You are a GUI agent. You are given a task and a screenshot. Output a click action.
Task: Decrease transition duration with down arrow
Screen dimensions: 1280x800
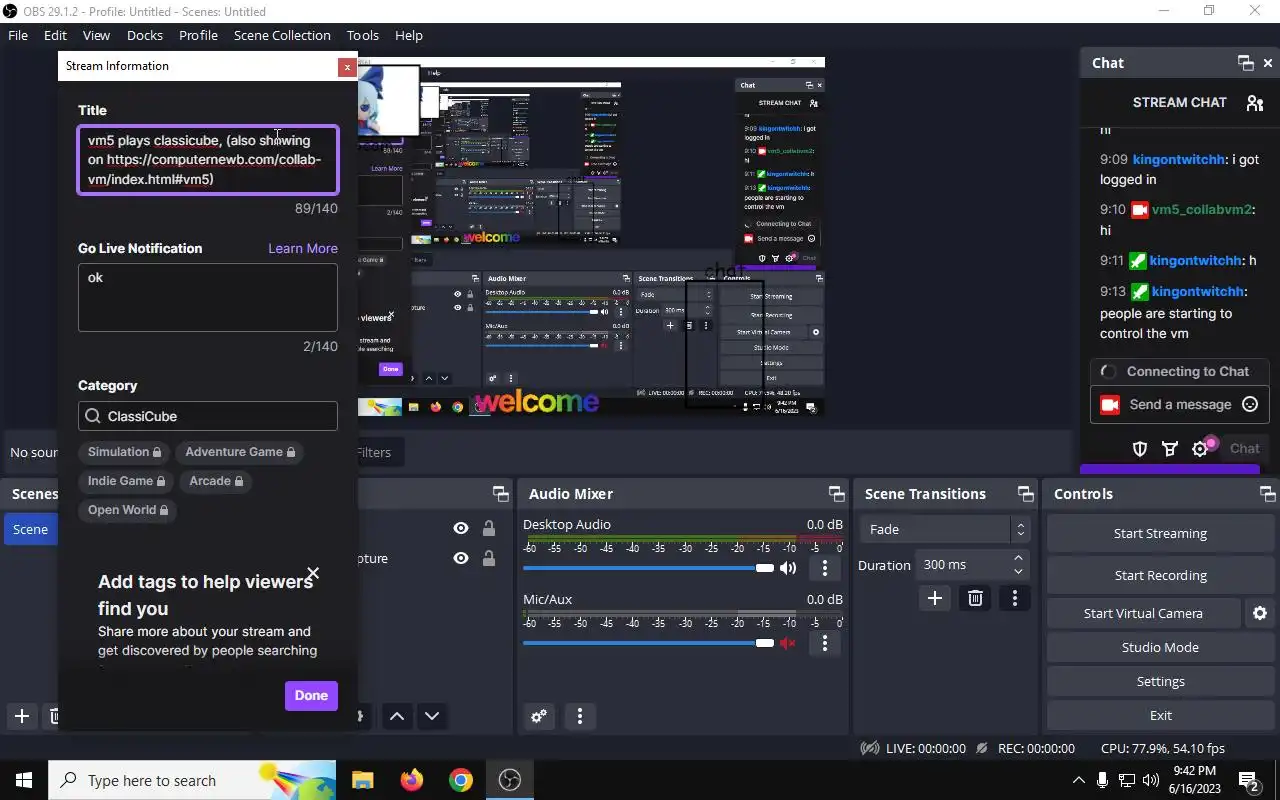pyautogui.click(x=1018, y=572)
